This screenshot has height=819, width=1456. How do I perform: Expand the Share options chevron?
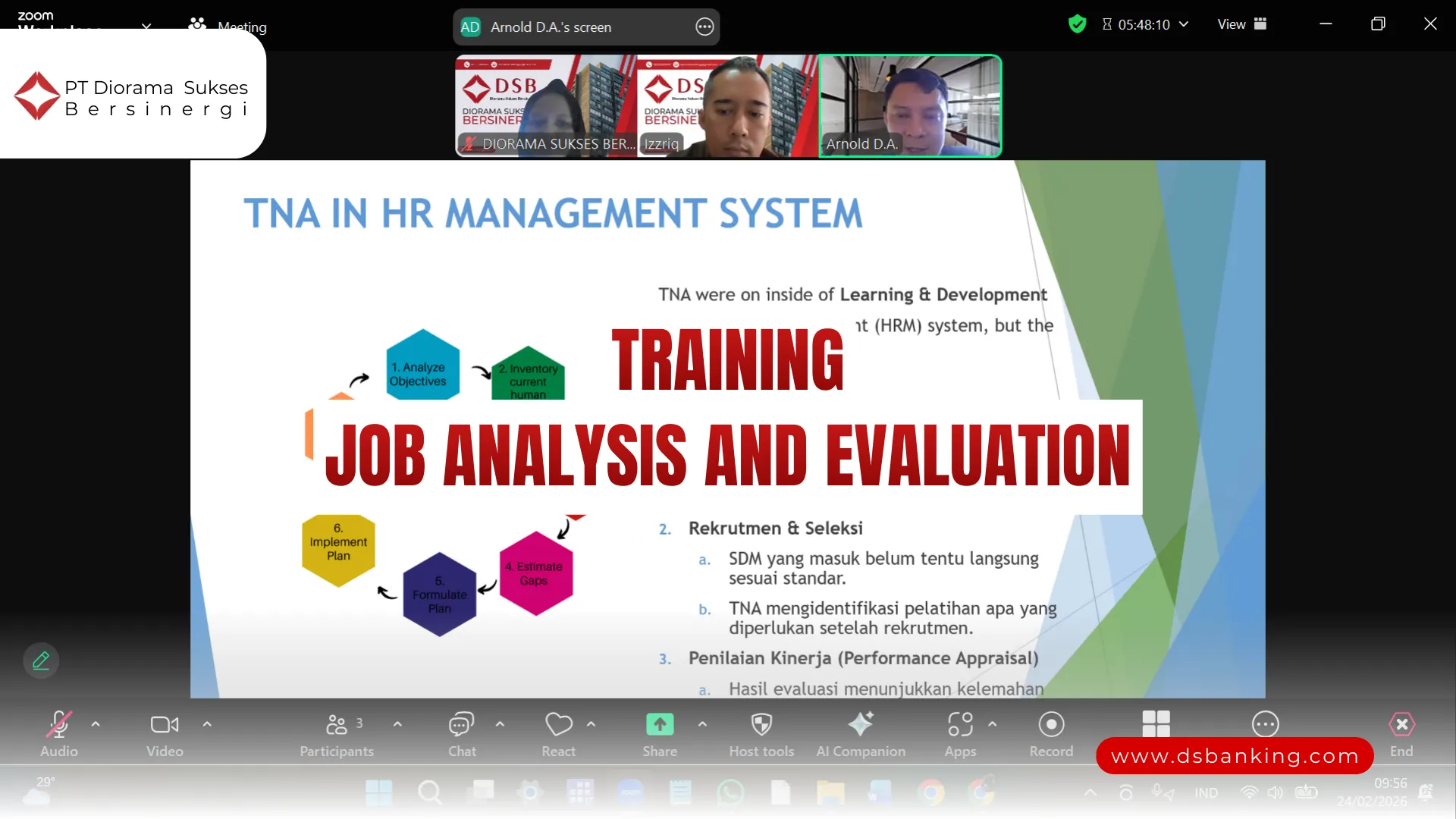703,724
